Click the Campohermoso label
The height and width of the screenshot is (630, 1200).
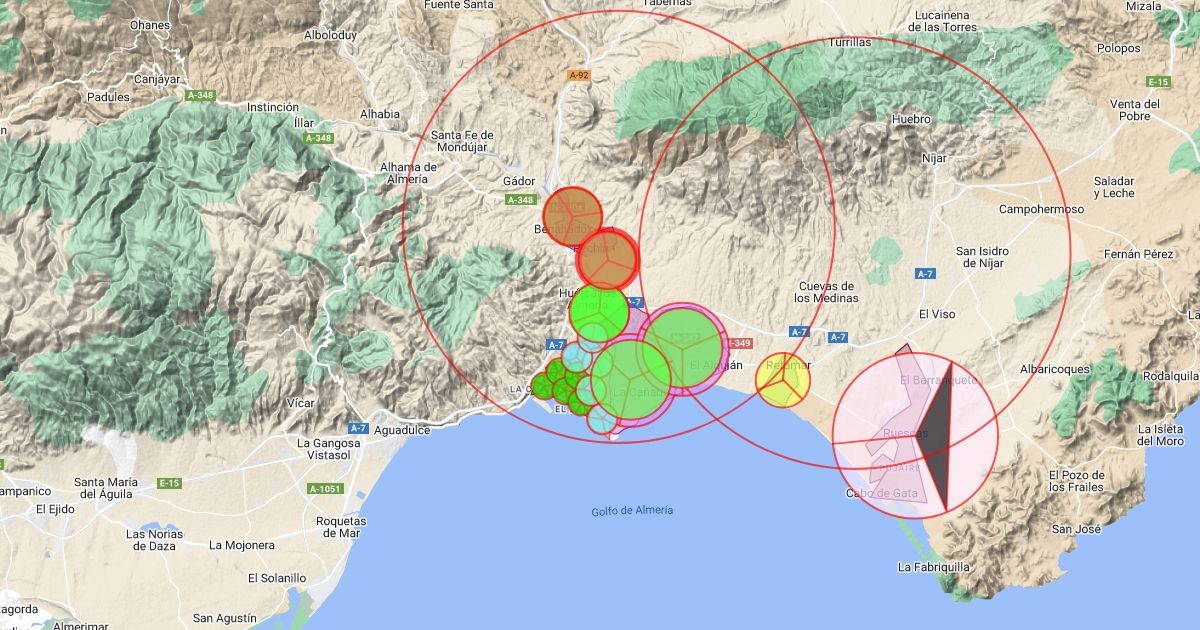1041,210
